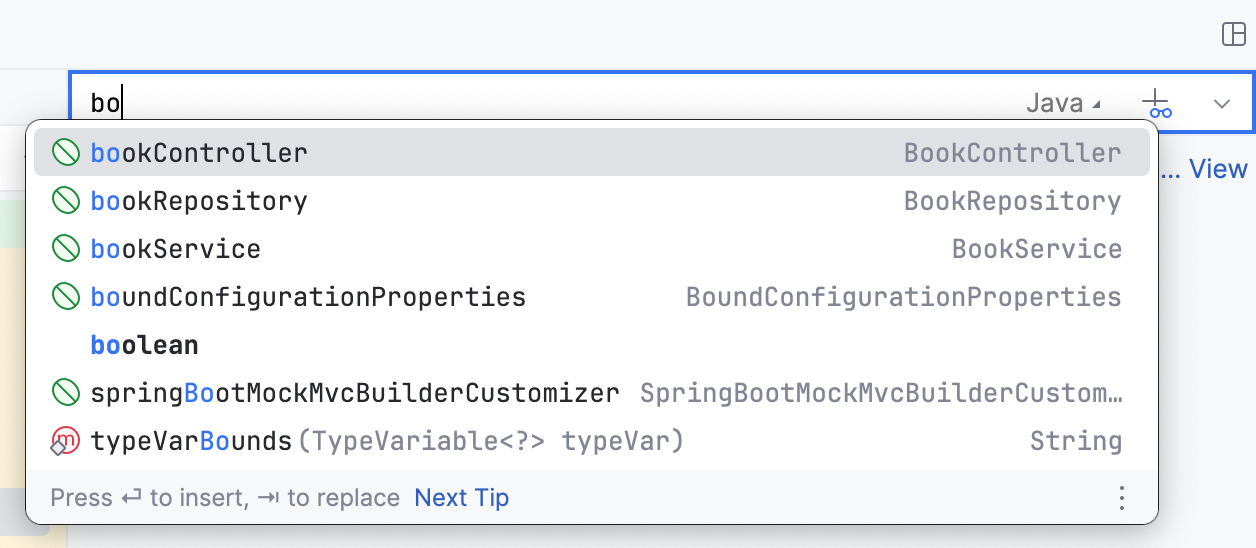Click the bookRepository bean icon
This screenshot has height=548, width=1256.
[x=66, y=201]
